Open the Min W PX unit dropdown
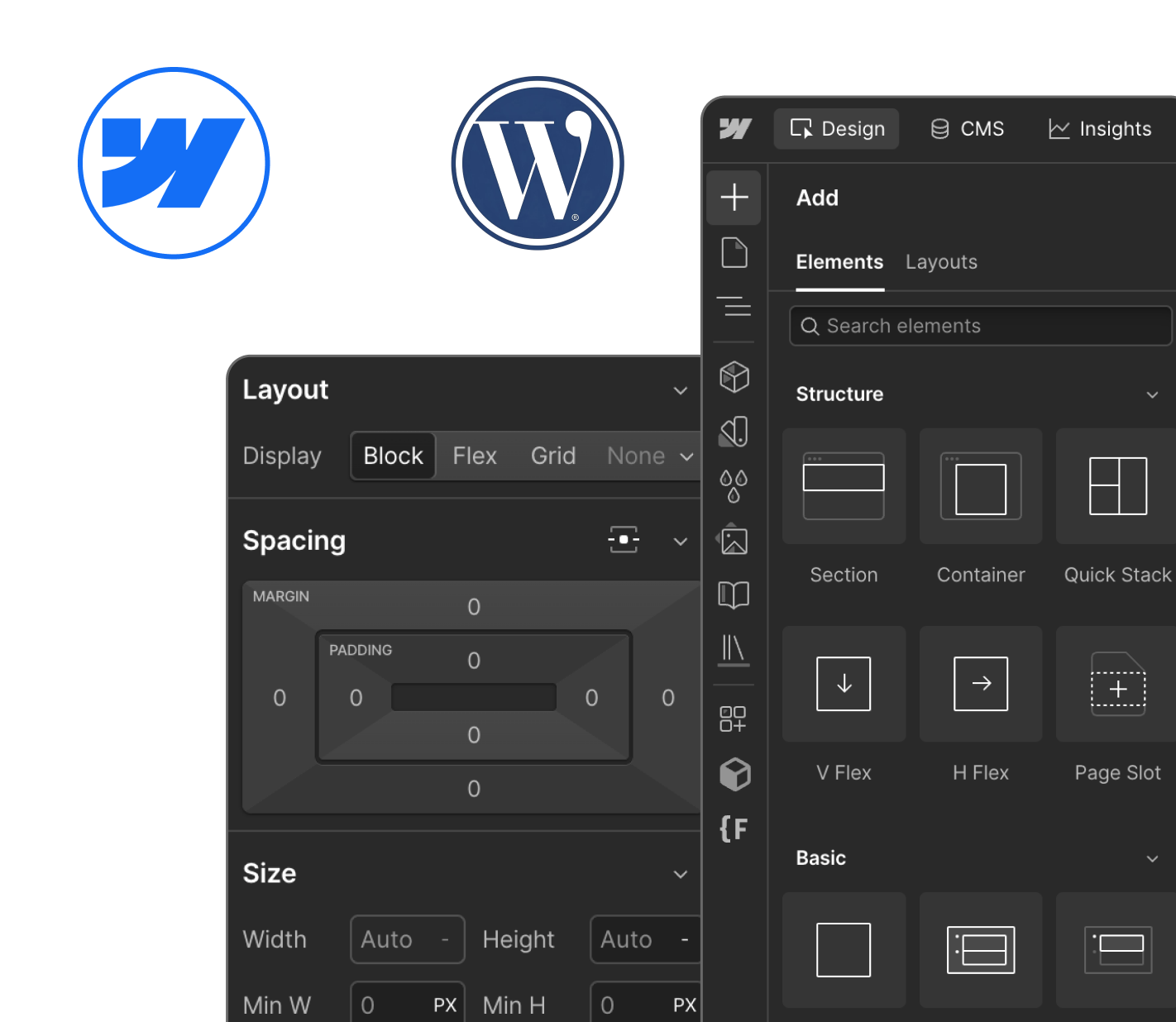 click(445, 1005)
